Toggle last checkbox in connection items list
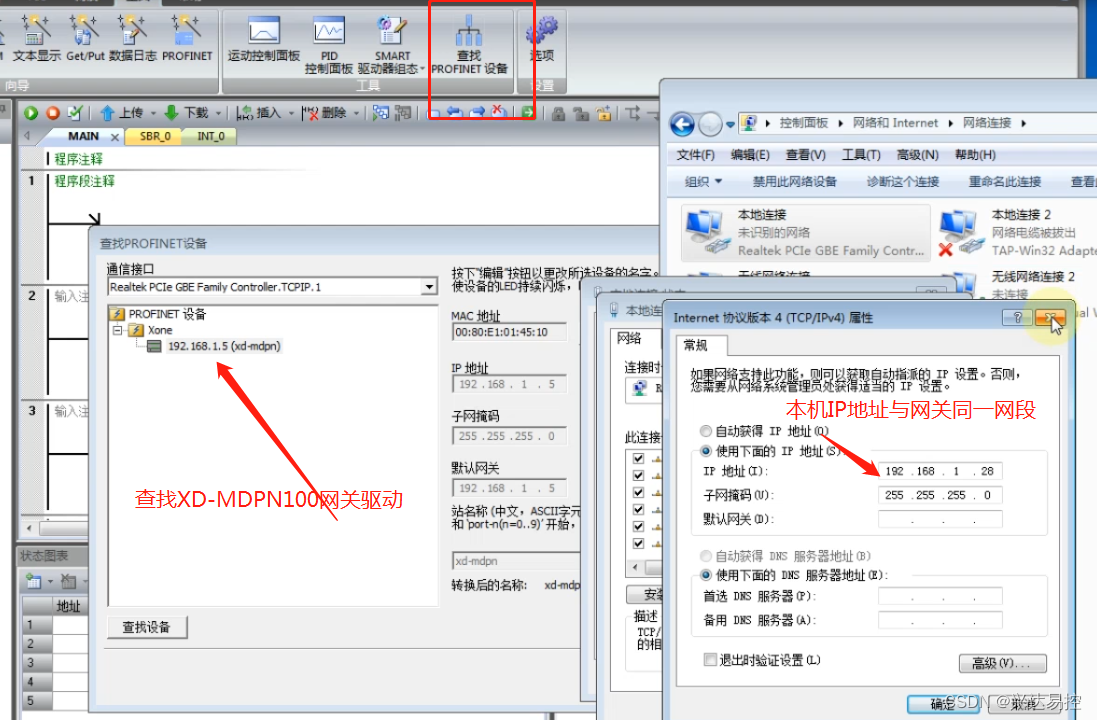Viewport: 1097px width, 720px height. pos(638,543)
